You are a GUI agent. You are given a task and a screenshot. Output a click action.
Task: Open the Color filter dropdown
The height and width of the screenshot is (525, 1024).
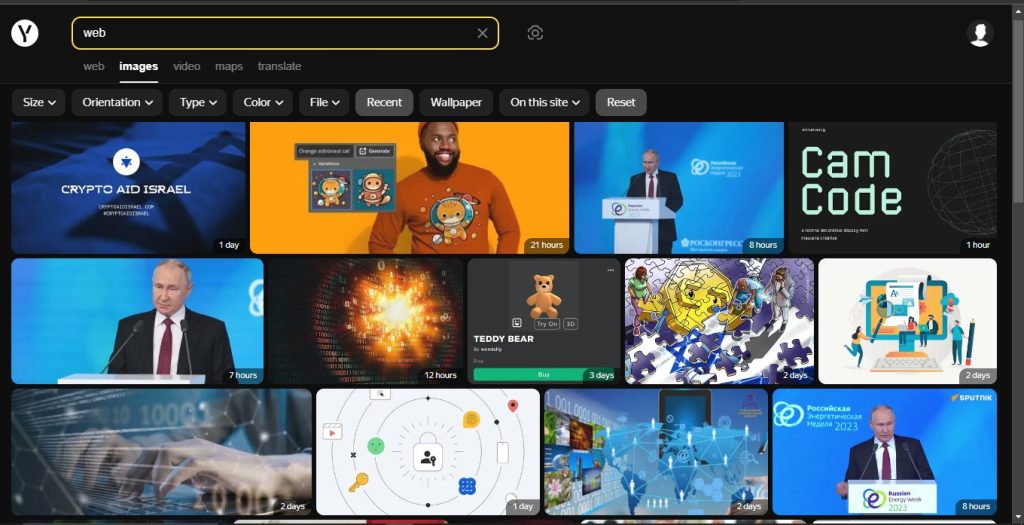(263, 103)
